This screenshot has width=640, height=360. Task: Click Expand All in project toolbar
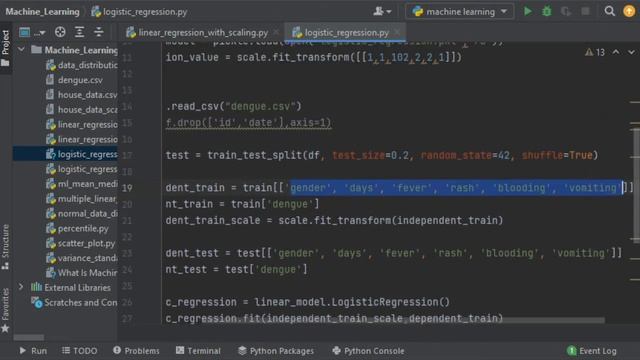pos(79,32)
